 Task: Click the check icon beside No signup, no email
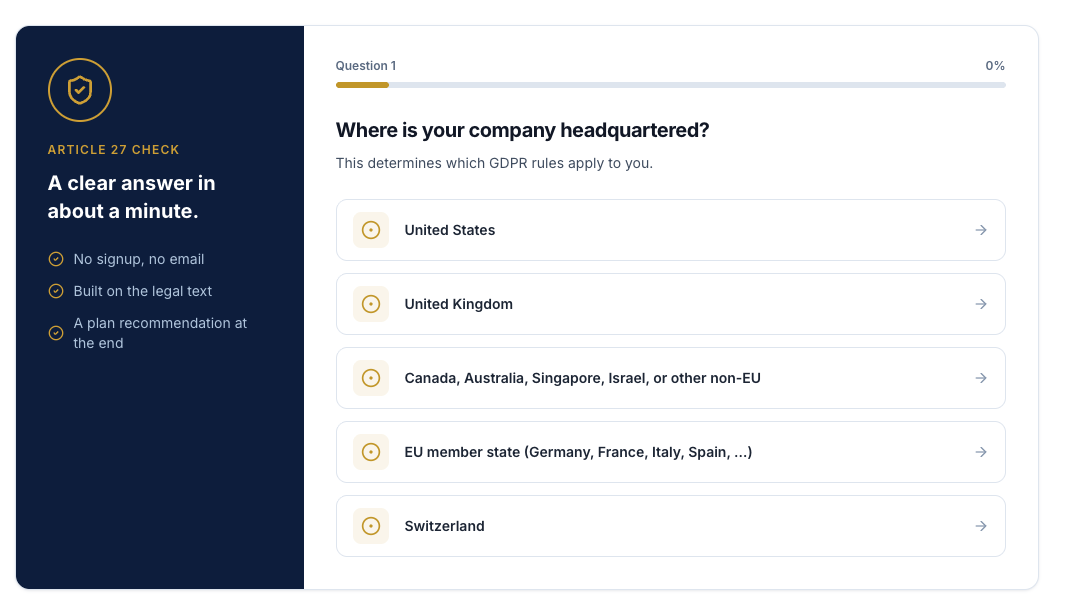(x=56, y=259)
